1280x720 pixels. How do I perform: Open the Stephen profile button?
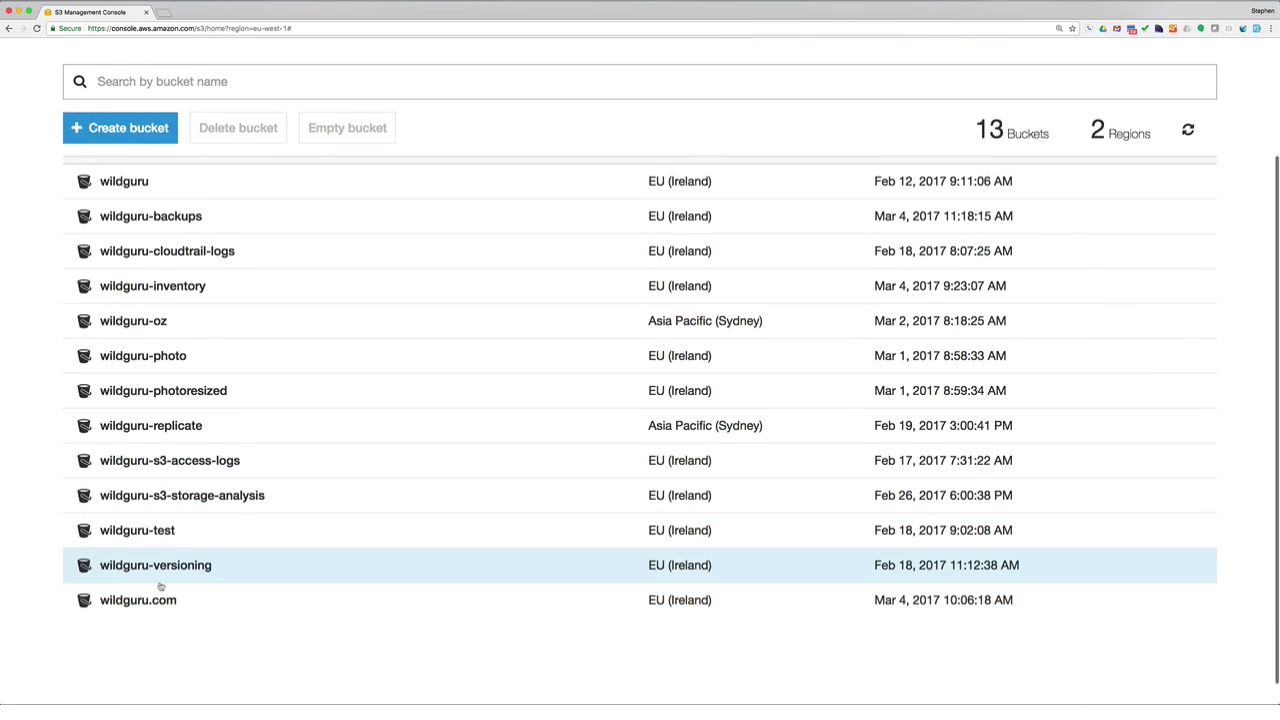click(x=1262, y=11)
